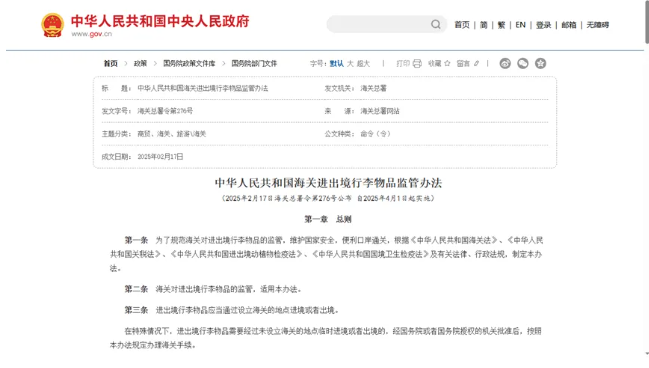
Task: Share via the WeChat round icon
Action: pos(523,63)
